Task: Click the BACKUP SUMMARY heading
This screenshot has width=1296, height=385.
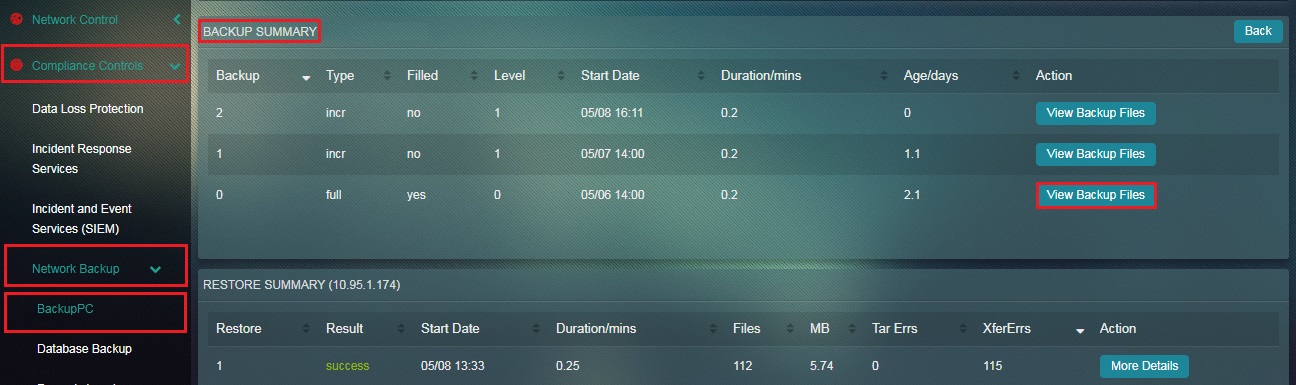Action: pos(260,32)
